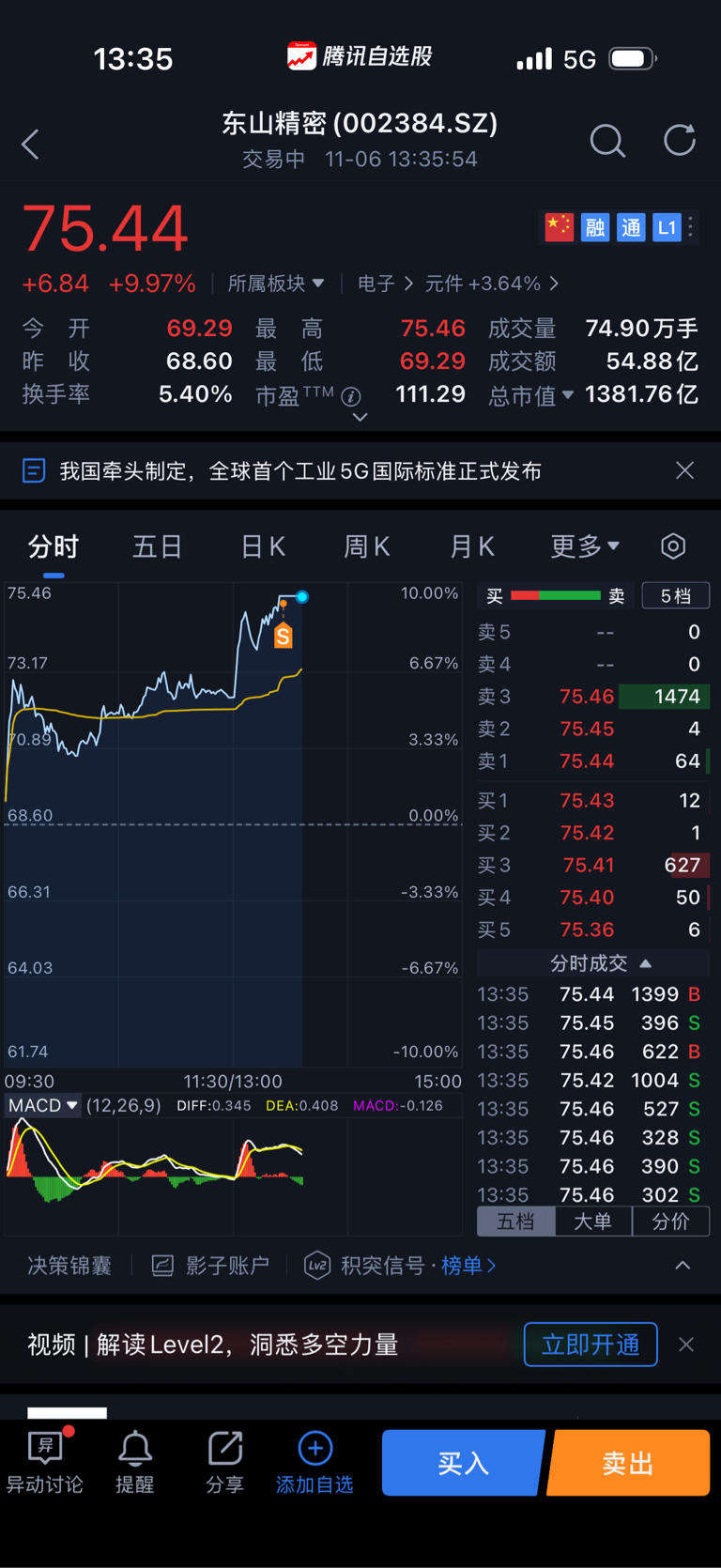Open the 更多 chart period dropdown
The width and height of the screenshot is (721, 1568).
(x=584, y=546)
